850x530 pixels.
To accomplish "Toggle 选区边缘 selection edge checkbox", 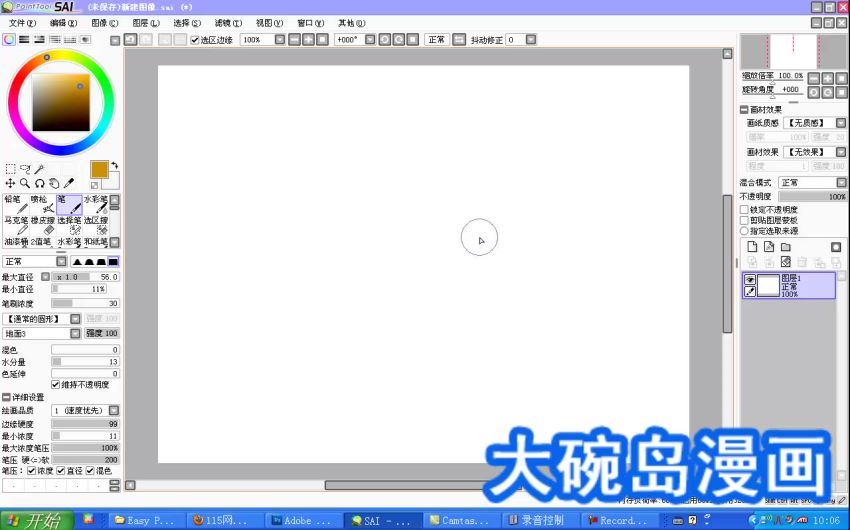I will click(x=195, y=40).
